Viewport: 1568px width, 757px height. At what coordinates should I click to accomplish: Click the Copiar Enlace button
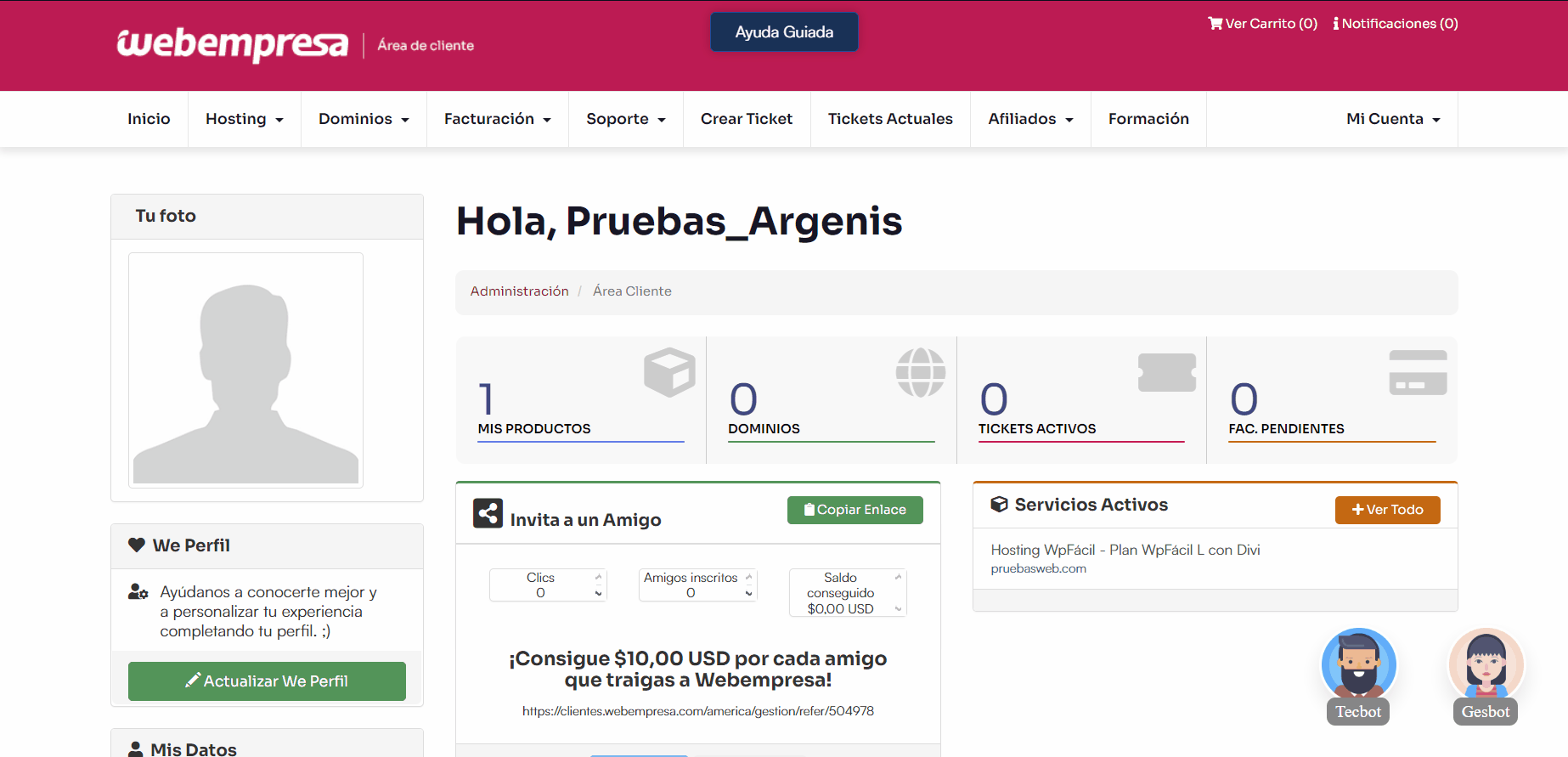click(855, 510)
